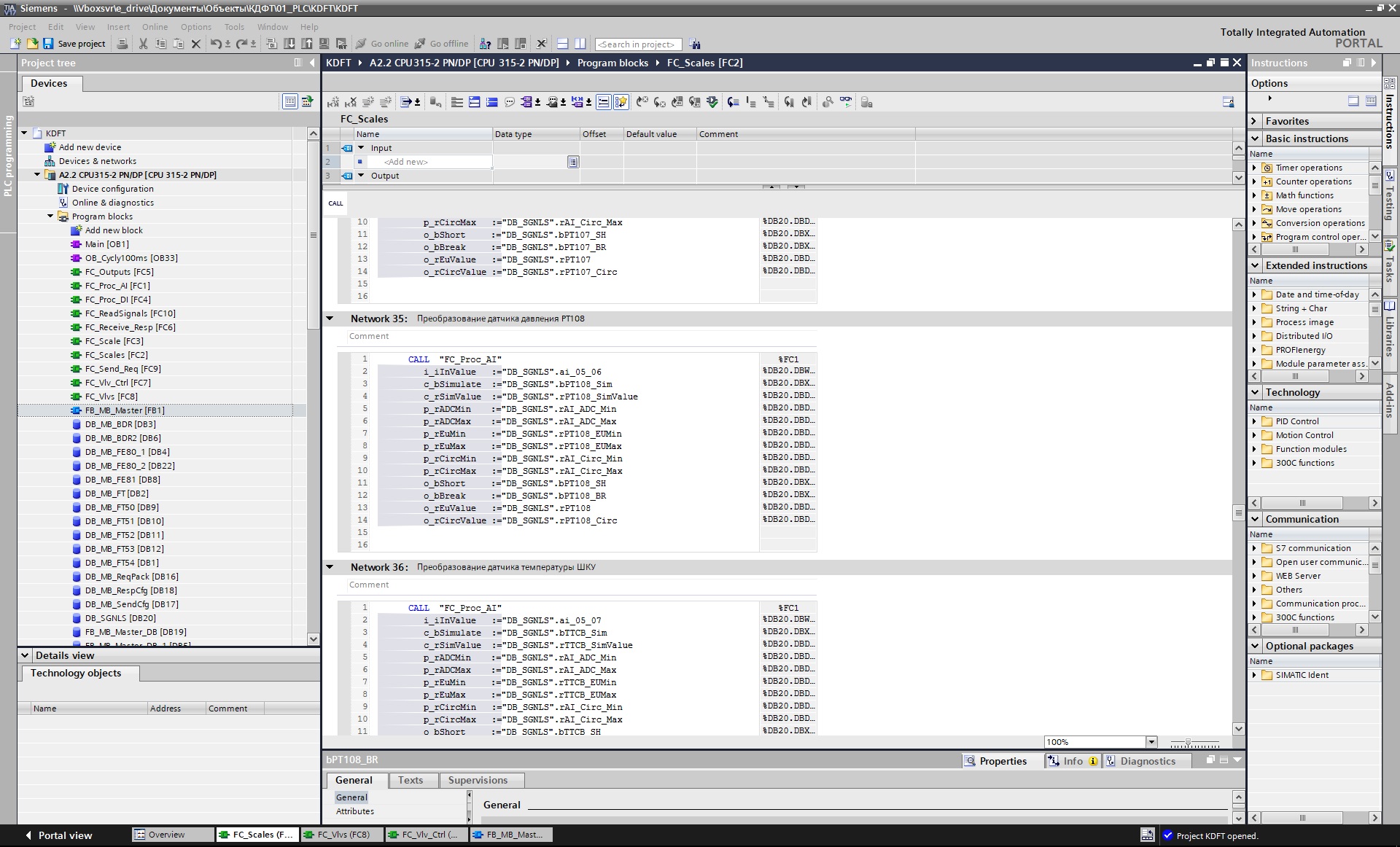Click the Go offline button

[441, 44]
